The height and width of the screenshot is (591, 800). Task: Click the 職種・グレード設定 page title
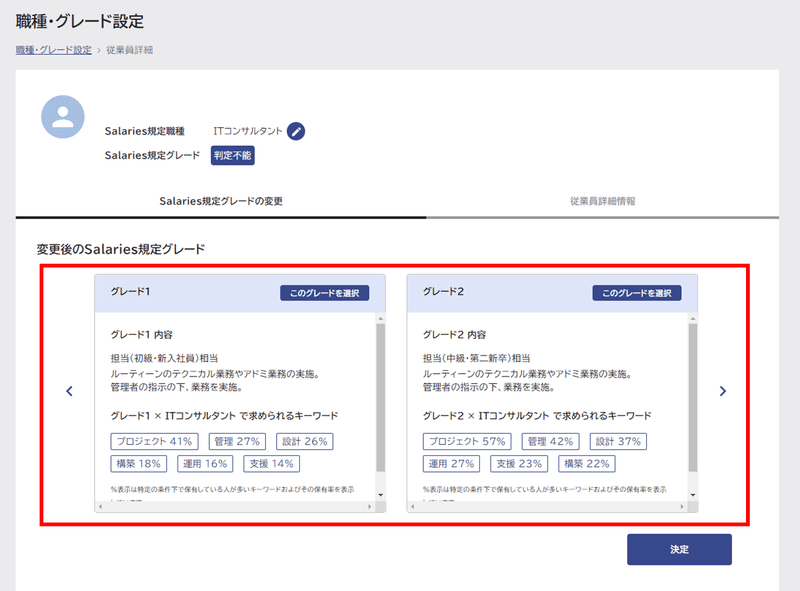[x=80, y=21]
